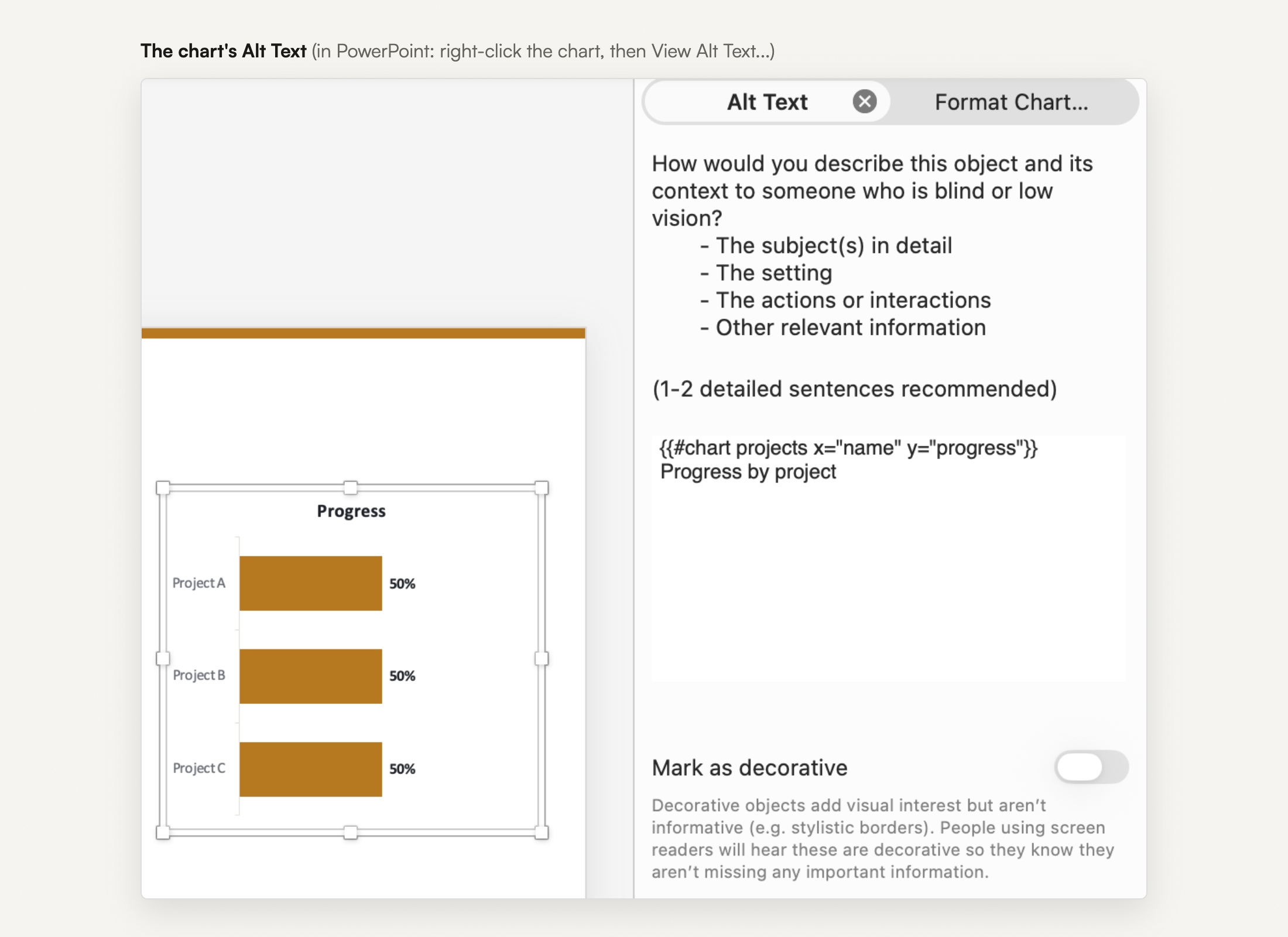Click the Project A axis label
Image resolution: width=1288 pixels, height=937 pixels.
(198, 583)
